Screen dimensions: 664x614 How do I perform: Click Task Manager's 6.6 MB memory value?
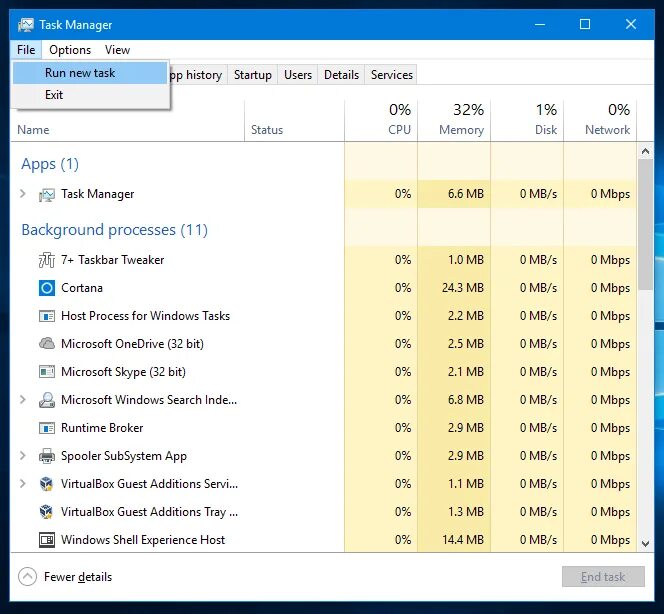point(466,194)
